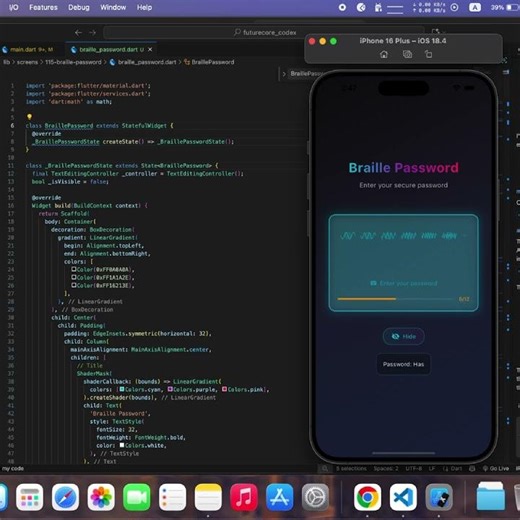Click the Color(0xFF1A1A2E) swatch
This screenshot has height=520, width=520.
coord(74,277)
